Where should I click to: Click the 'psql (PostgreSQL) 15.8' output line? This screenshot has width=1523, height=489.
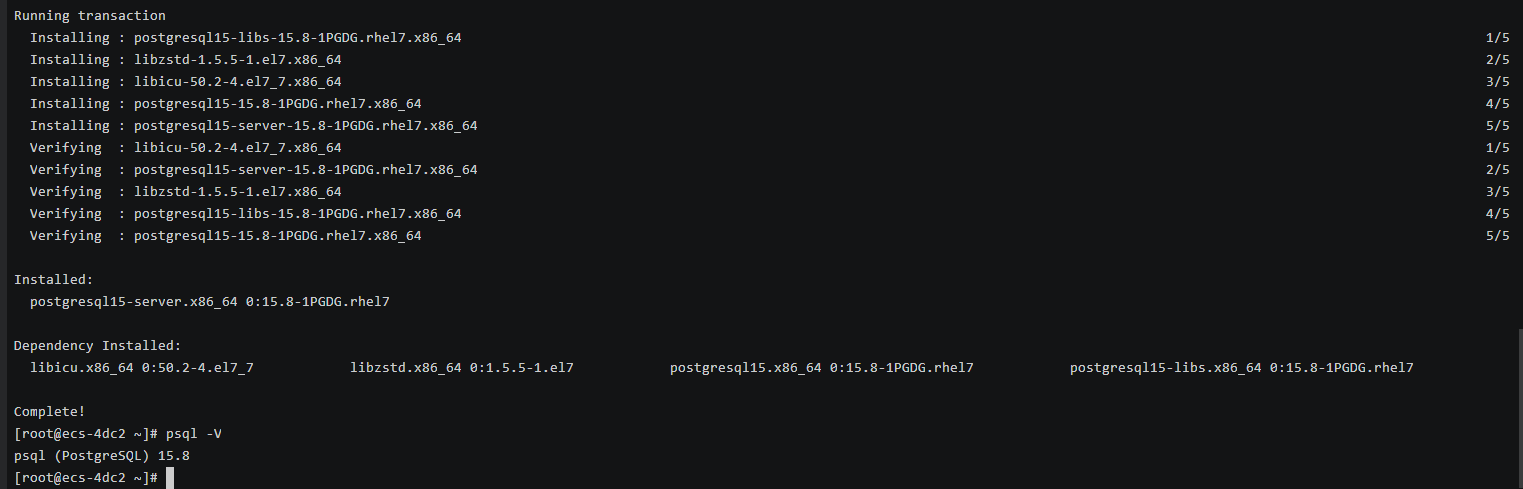101,456
